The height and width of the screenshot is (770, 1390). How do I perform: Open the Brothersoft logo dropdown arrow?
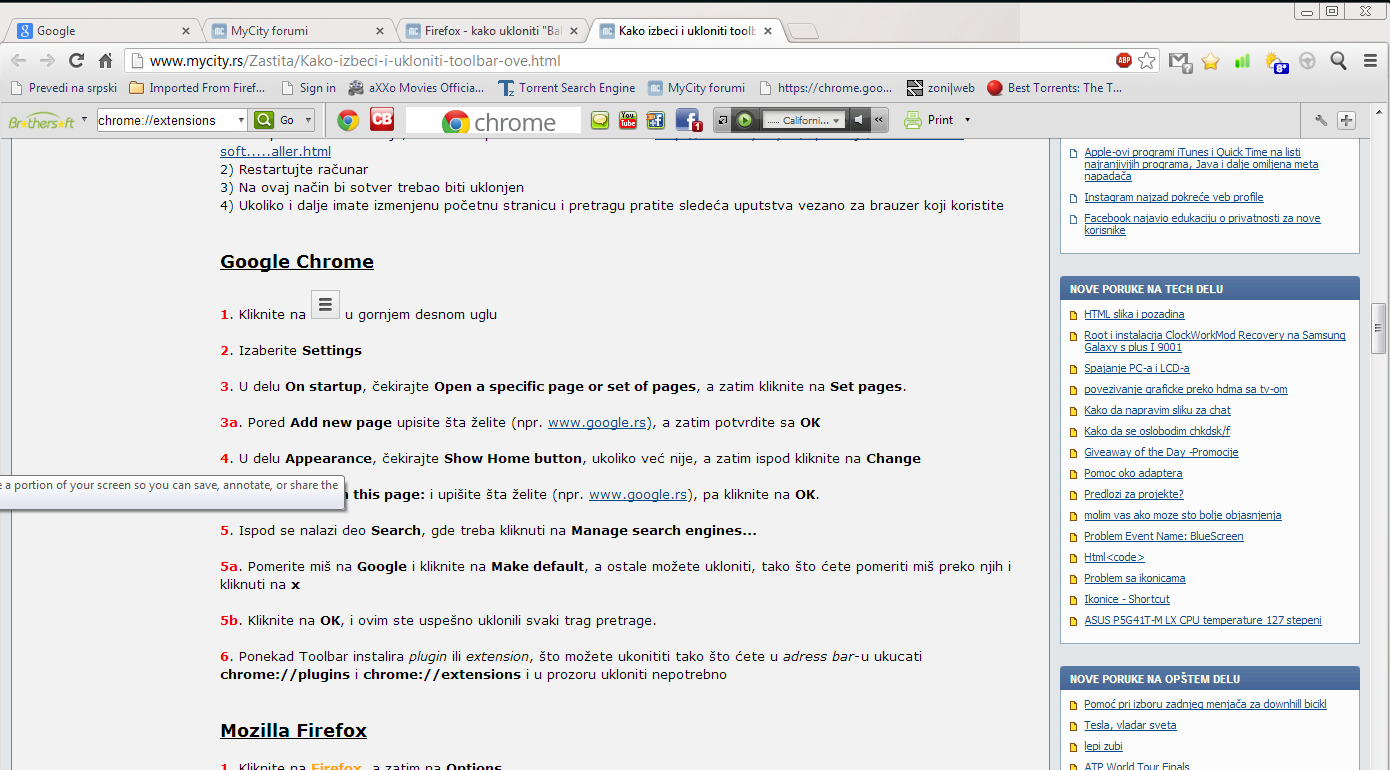tap(84, 119)
